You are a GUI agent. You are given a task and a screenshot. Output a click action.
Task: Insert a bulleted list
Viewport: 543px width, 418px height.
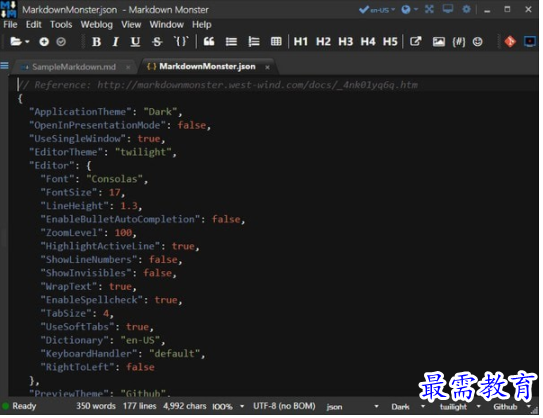pos(231,42)
